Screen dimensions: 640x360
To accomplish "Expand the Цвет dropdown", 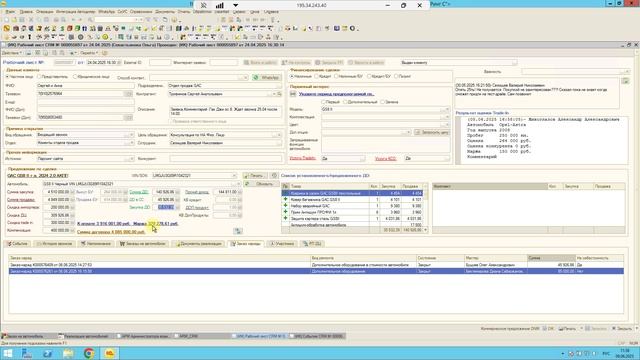I will (x=447, y=124).
